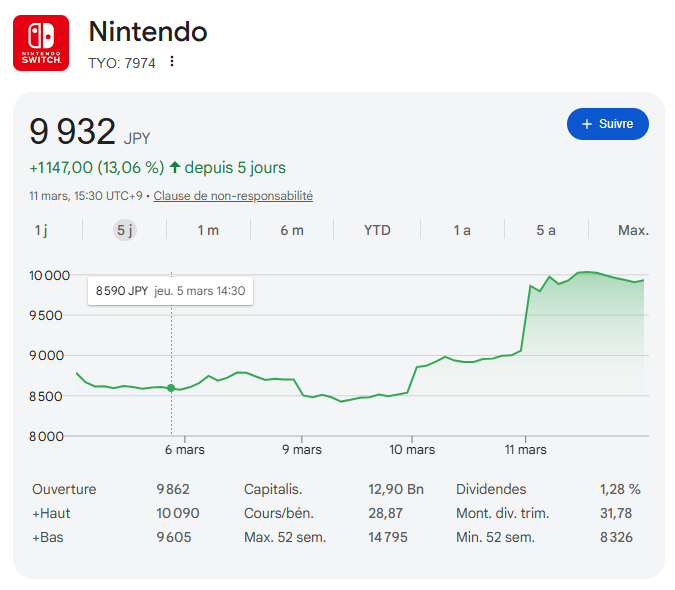Switch chart to 6 m range
The width and height of the screenshot is (675, 590).
point(292,230)
